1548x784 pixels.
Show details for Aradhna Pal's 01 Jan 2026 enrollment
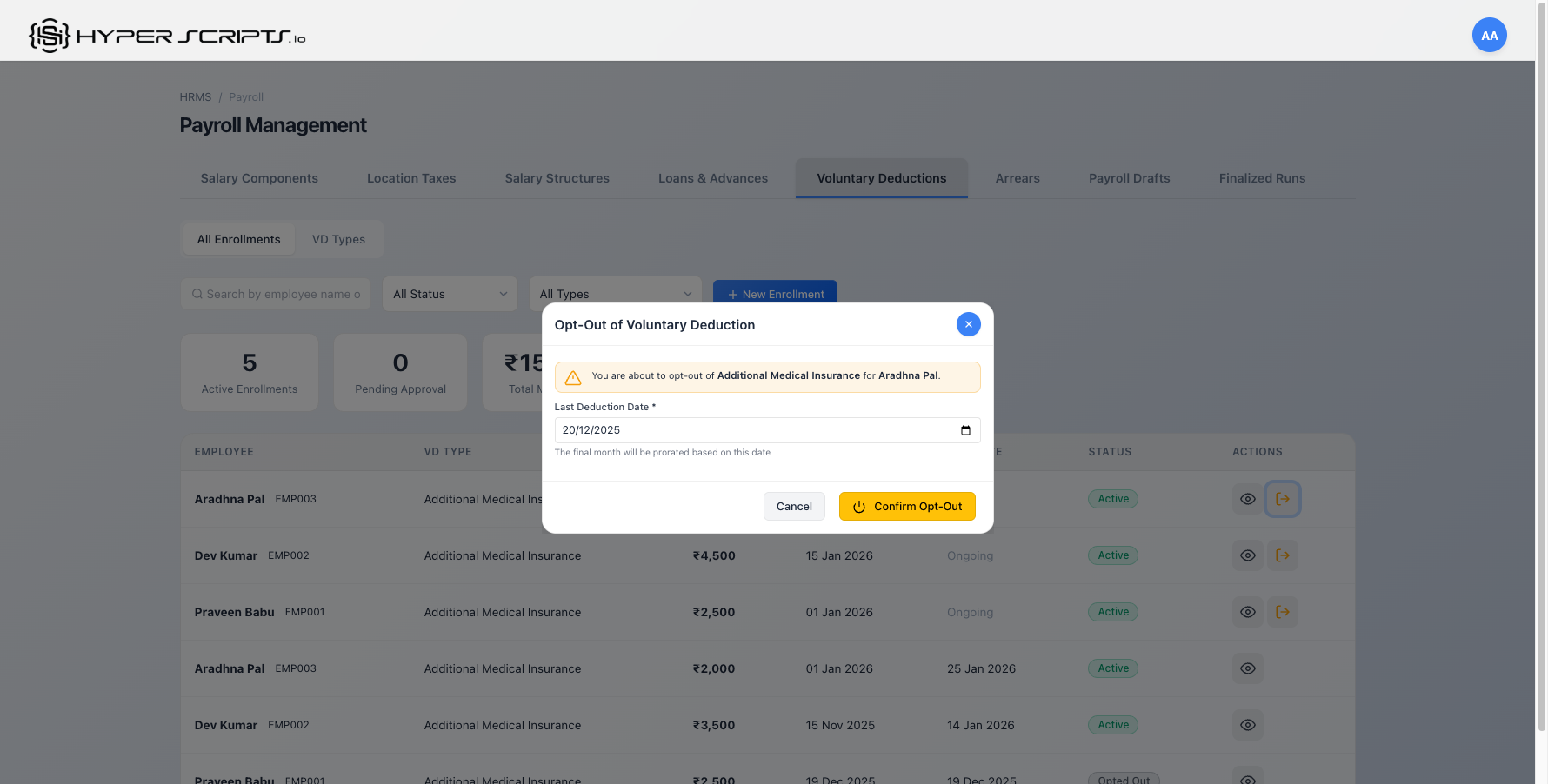[1248, 668]
